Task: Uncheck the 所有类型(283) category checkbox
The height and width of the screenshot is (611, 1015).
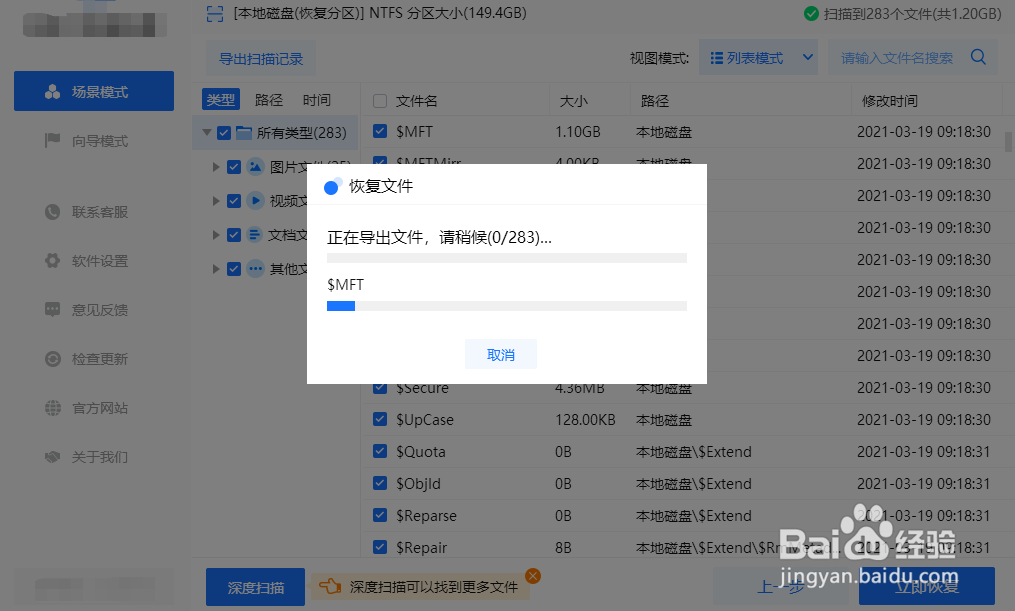Action: [x=221, y=132]
